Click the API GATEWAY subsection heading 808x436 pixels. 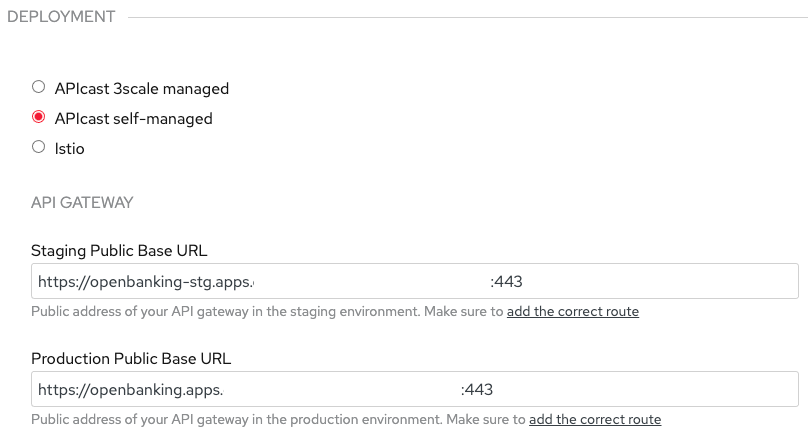click(x=82, y=202)
